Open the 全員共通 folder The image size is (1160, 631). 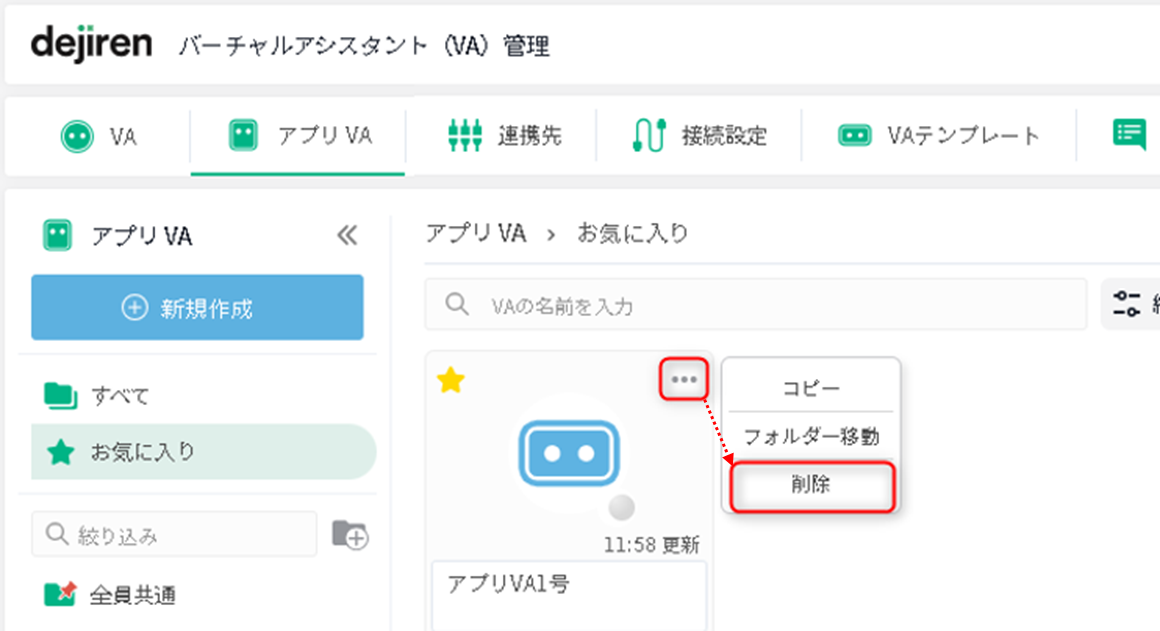132,595
